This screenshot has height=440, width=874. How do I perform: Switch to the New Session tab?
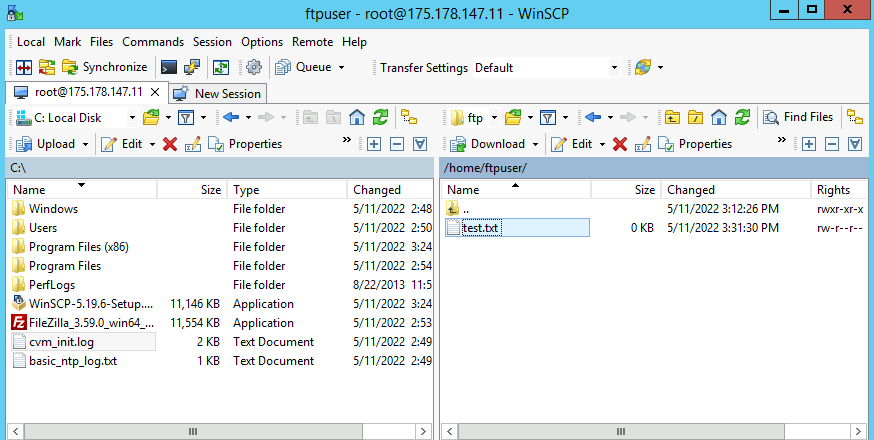218,94
